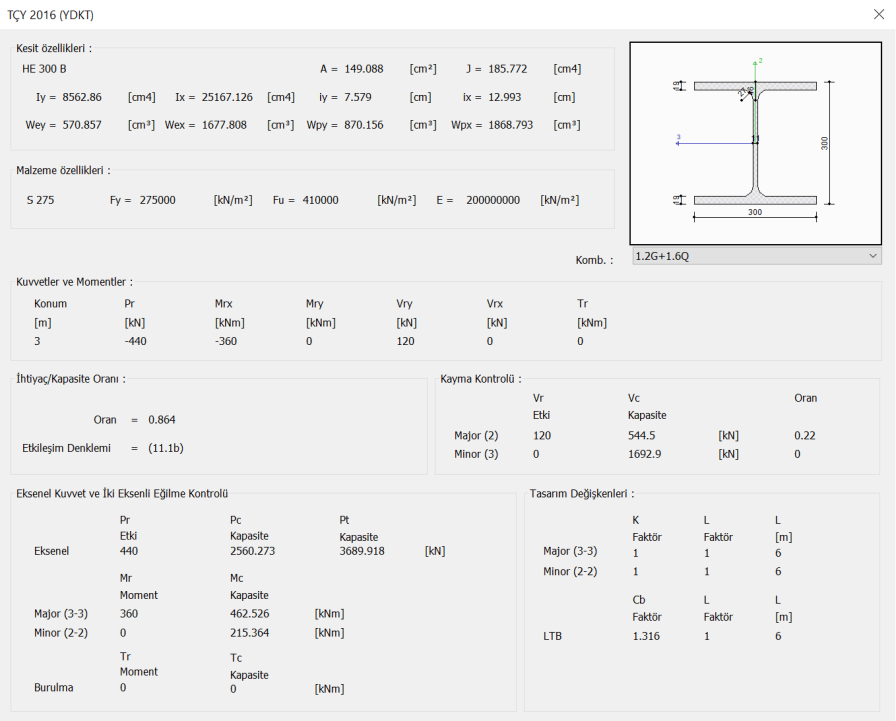Close the TÇY 2016 (YDKT) dialog
The height and width of the screenshot is (721, 896).
coord(877,15)
